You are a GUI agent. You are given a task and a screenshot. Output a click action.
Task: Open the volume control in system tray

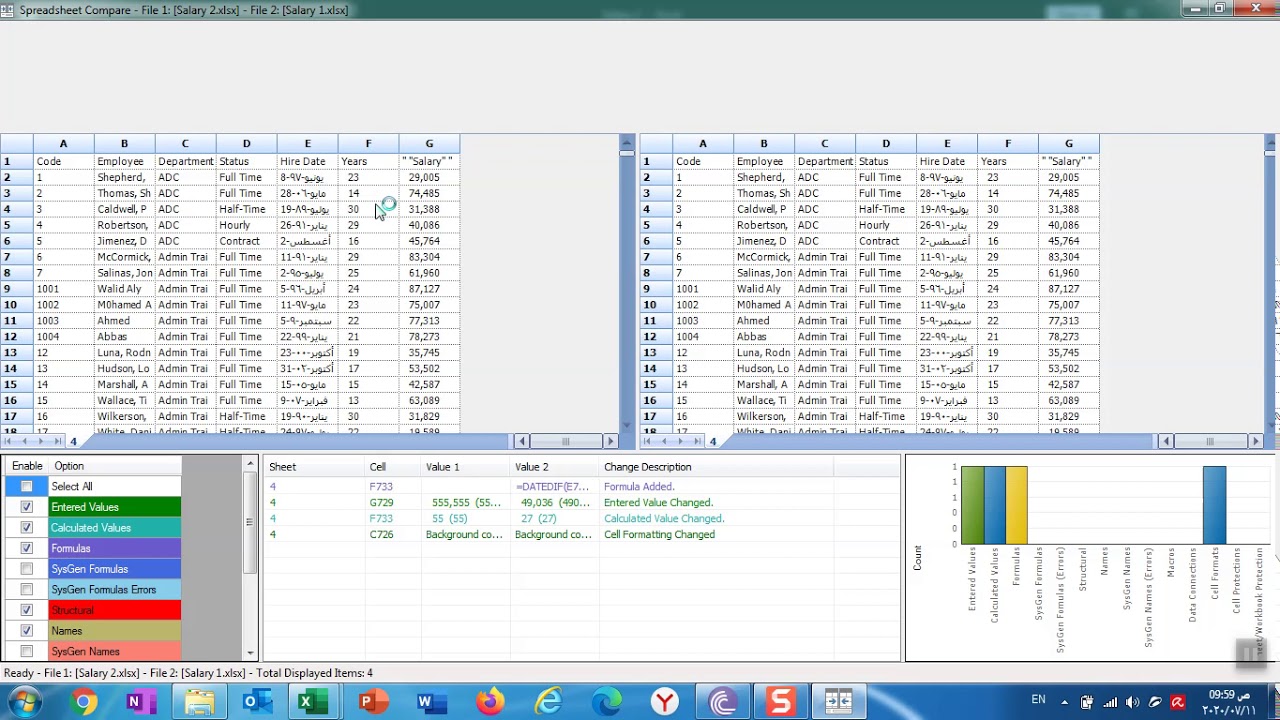1132,702
